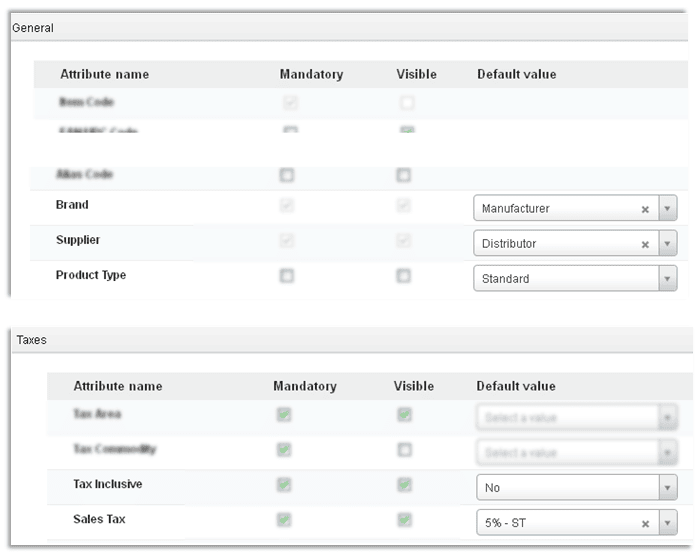Toggle Tax Commodity Visible checkbox

pyautogui.click(x=404, y=450)
